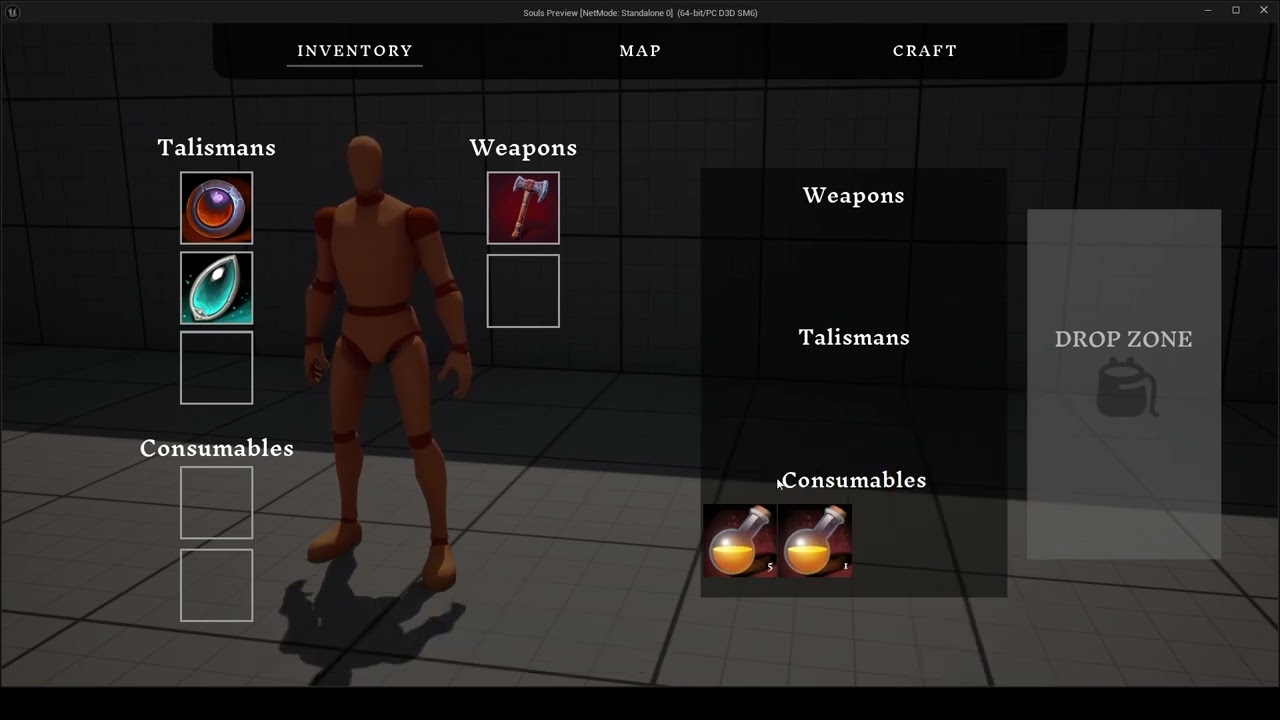Click the bag icon in drop zone
The height and width of the screenshot is (720, 1280).
[1127, 390]
